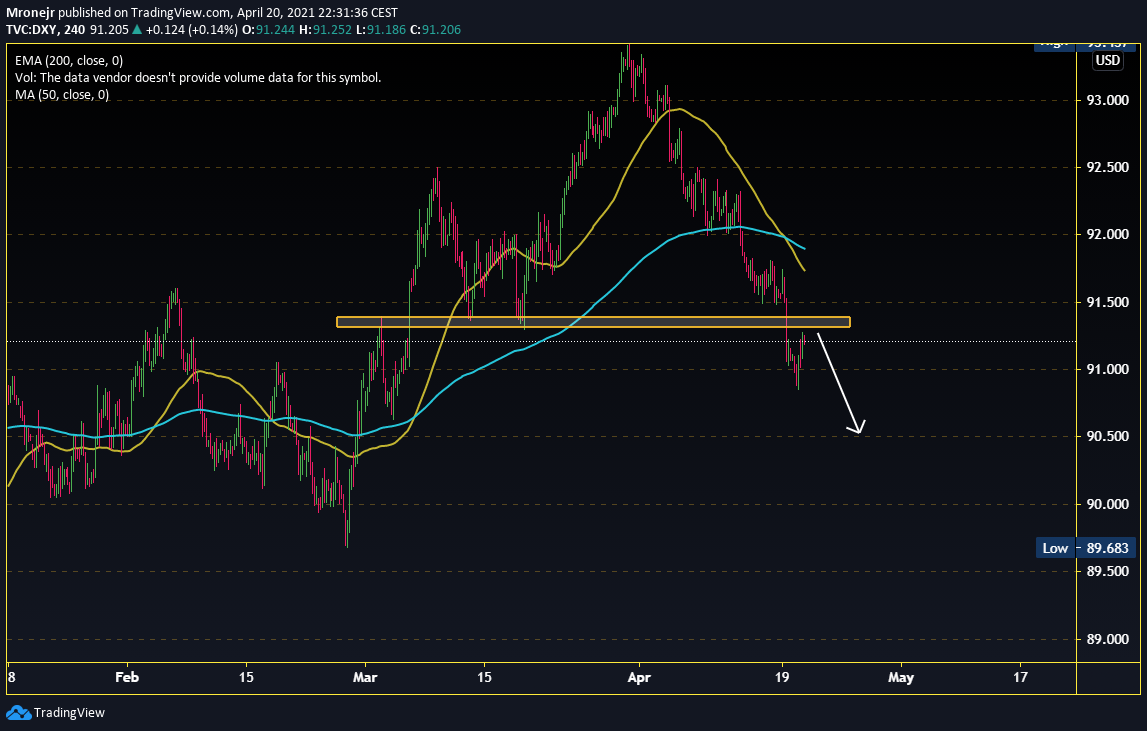The width and height of the screenshot is (1147, 731).
Task: Click the 92.500 price axis label
Action: coord(1107,168)
